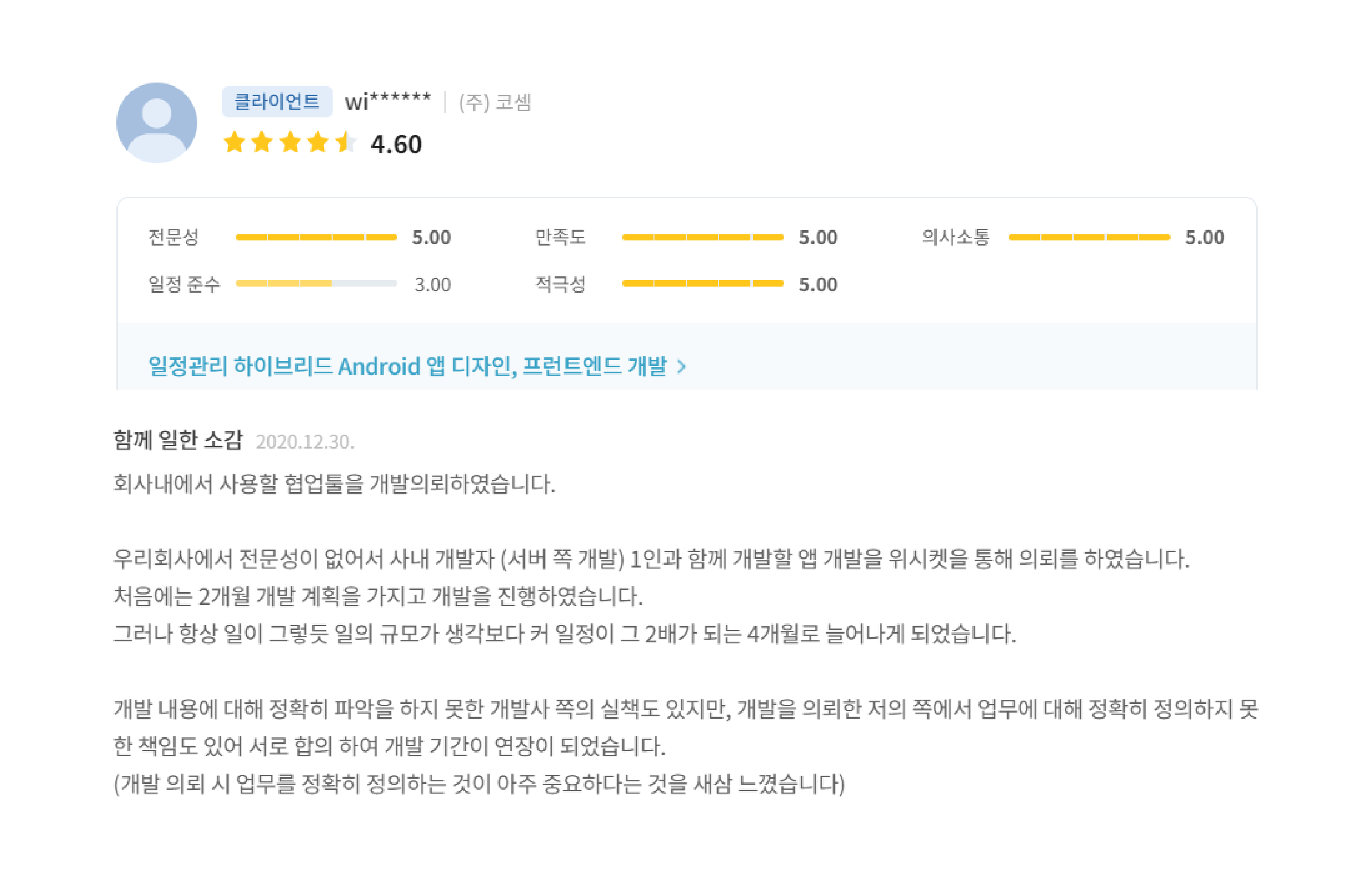Image resolution: width=1372 pixels, height=891 pixels.
Task: Click the 클라이언트 badge
Action: [277, 102]
